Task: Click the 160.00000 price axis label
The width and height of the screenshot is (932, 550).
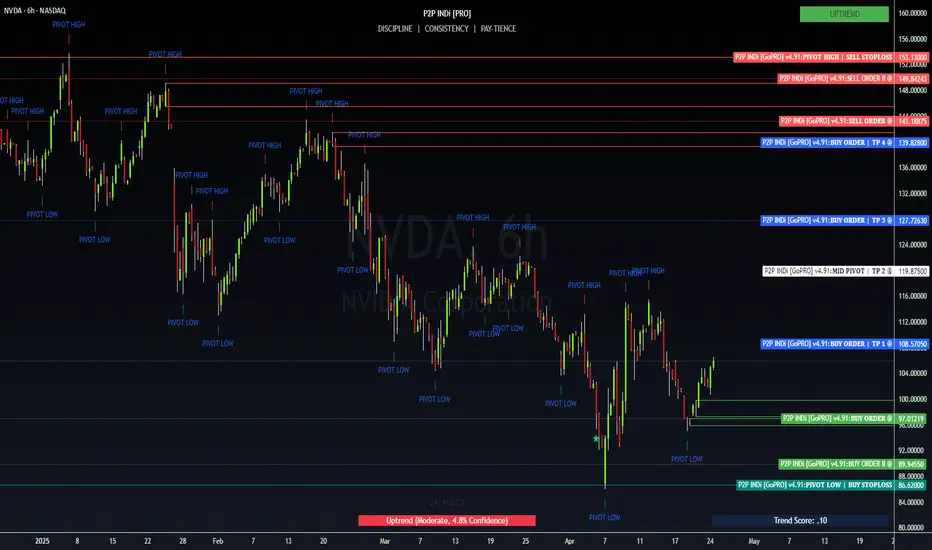Action: (912, 13)
